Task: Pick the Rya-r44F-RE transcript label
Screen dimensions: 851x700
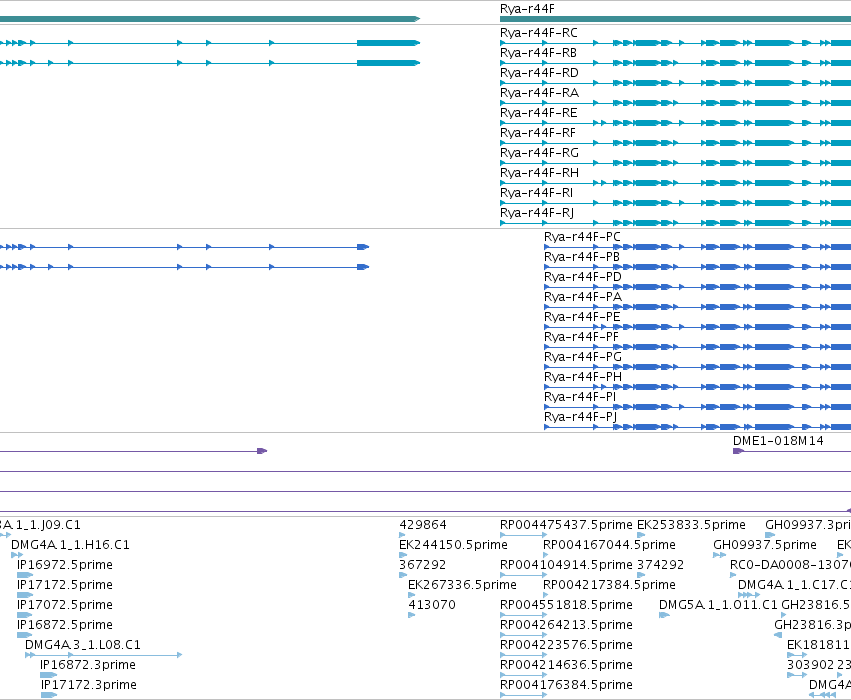Action: click(538, 113)
